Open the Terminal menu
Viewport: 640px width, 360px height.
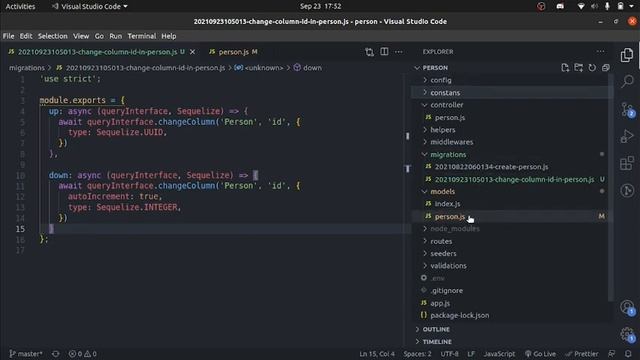pyautogui.click(x=142, y=36)
